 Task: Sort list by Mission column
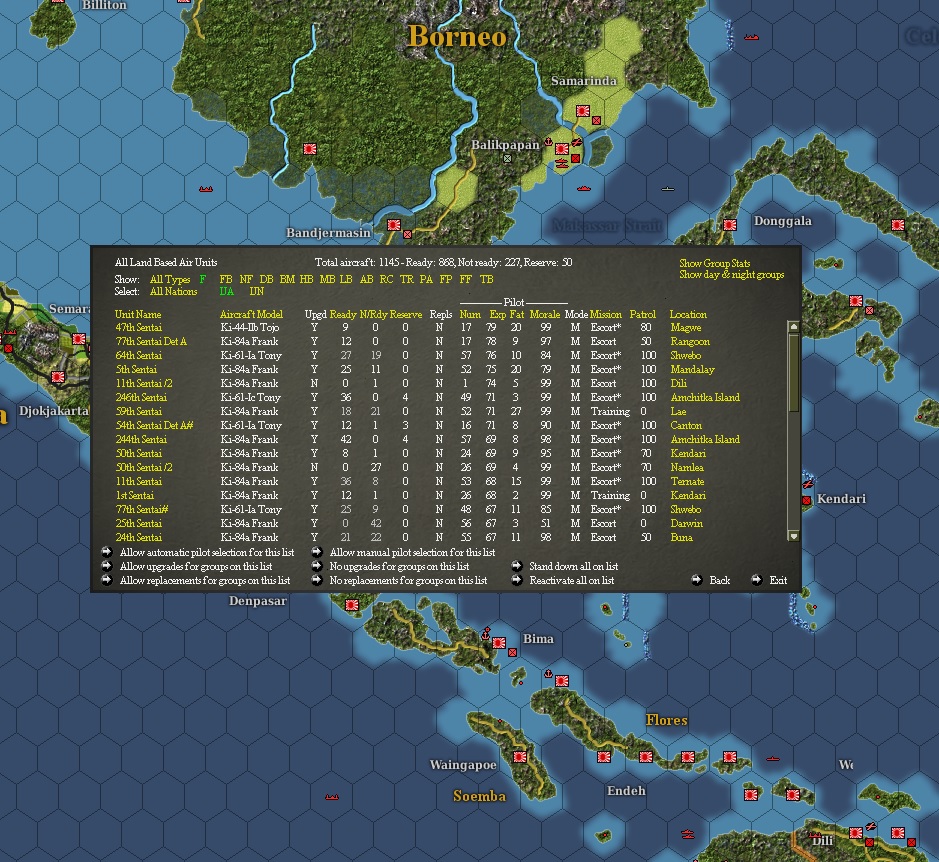[605, 314]
